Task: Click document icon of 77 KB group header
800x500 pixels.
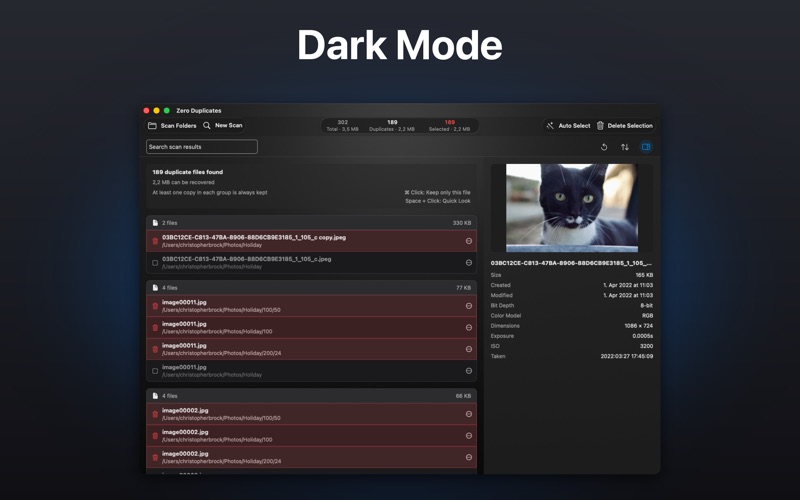Action: coord(155,288)
